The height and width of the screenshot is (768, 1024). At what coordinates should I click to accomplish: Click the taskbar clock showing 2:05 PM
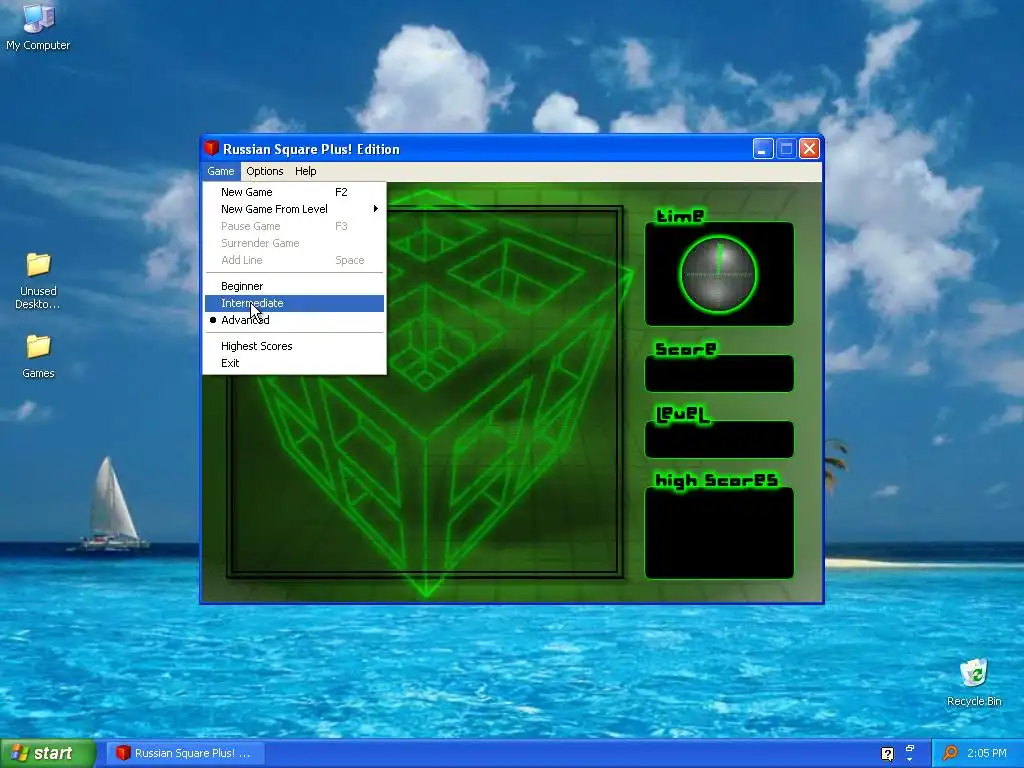[x=987, y=753]
